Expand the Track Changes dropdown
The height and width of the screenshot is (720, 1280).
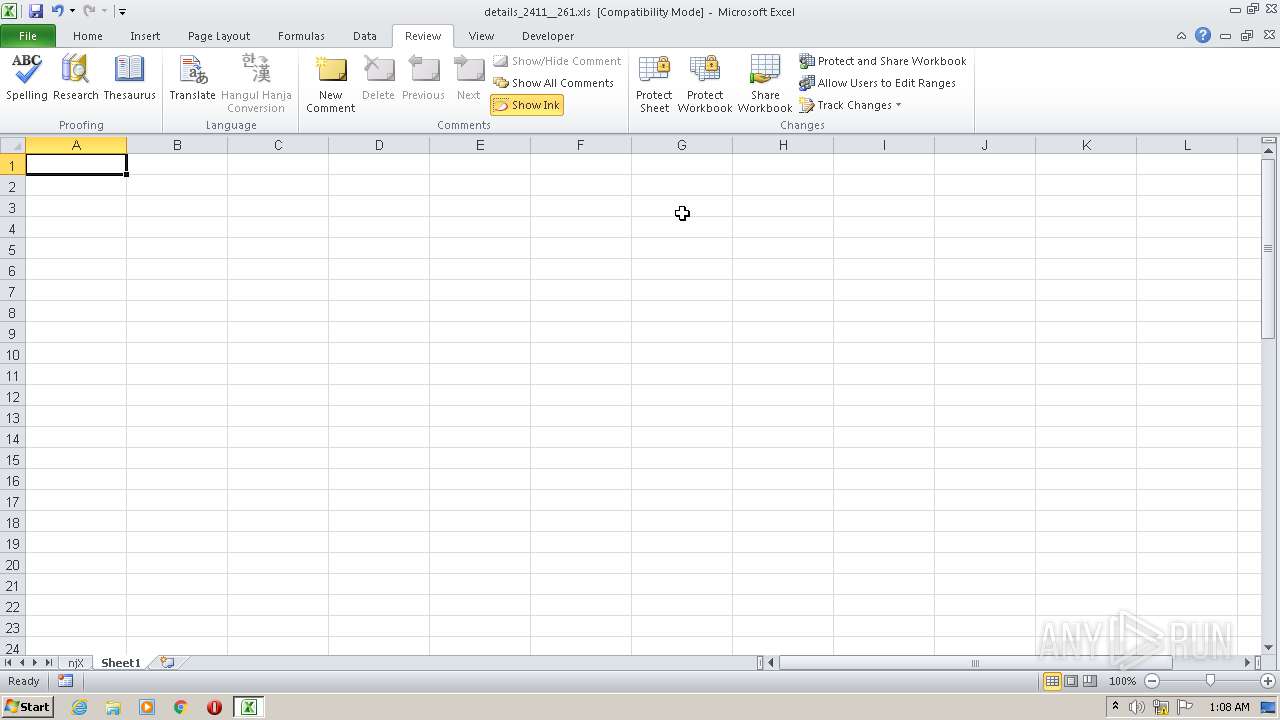point(898,105)
